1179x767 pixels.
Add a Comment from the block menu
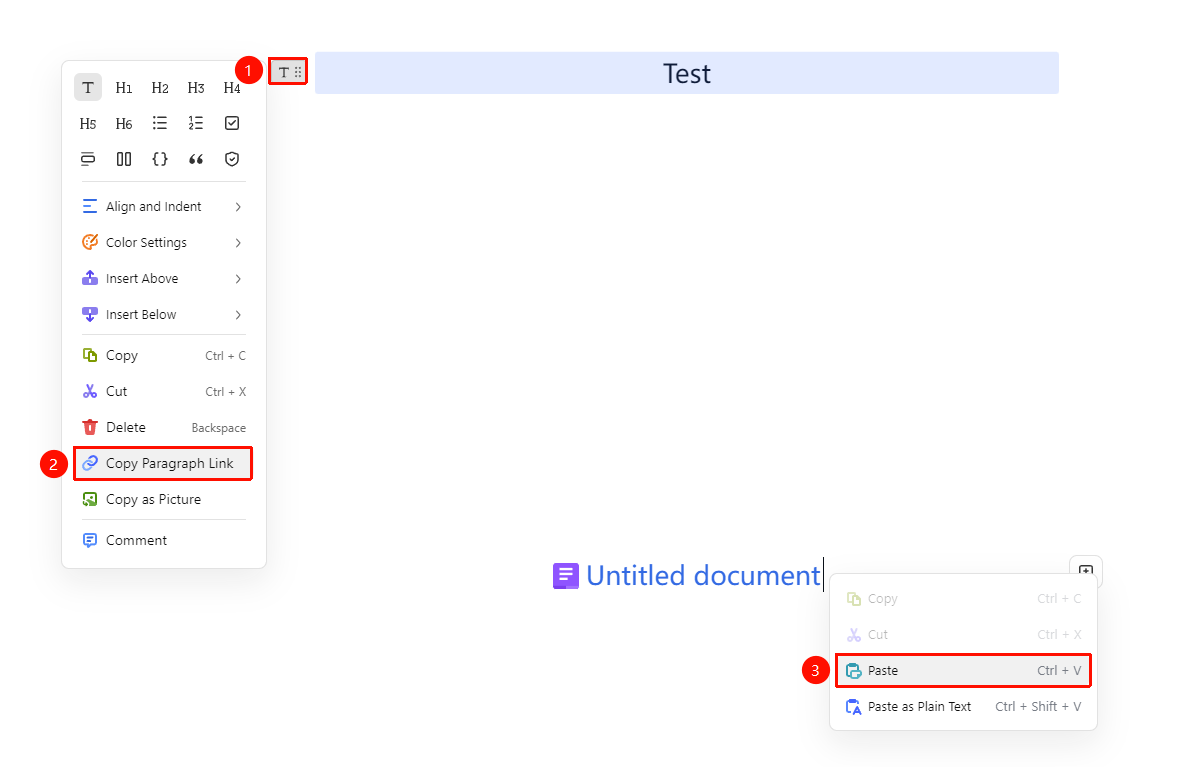pyautogui.click(x=163, y=541)
